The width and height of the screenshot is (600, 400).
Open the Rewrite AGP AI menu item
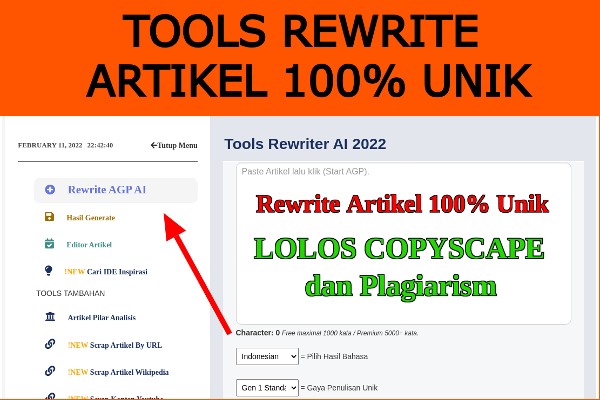coord(116,190)
